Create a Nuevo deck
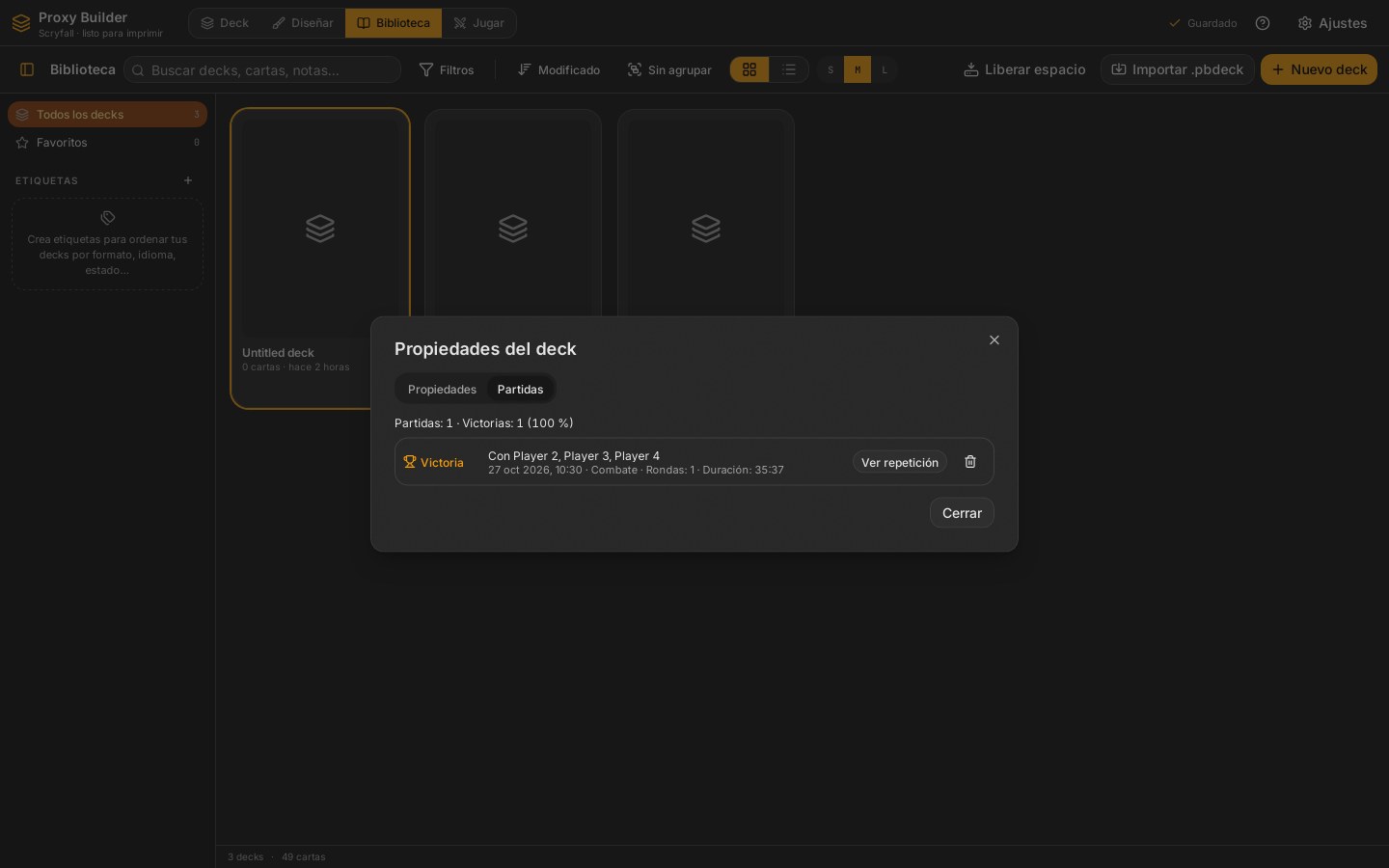The height and width of the screenshot is (868, 1389). (1319, 69)
